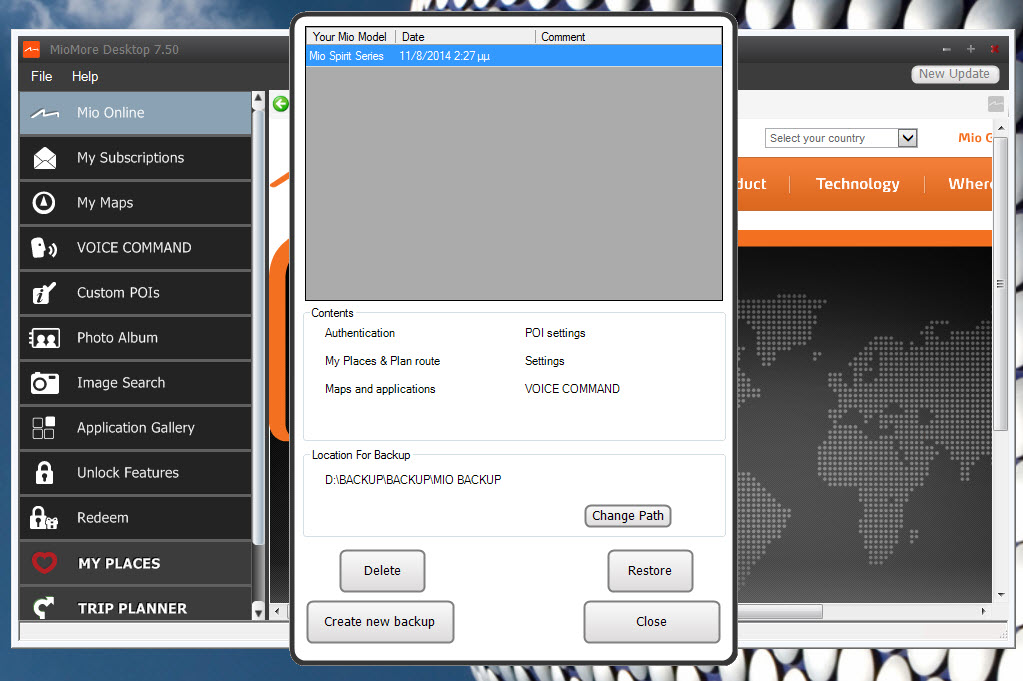Open the Redeem section
Image resolution: width=1023 pixels, height=681 pixels.
click(x=135, y=518)
